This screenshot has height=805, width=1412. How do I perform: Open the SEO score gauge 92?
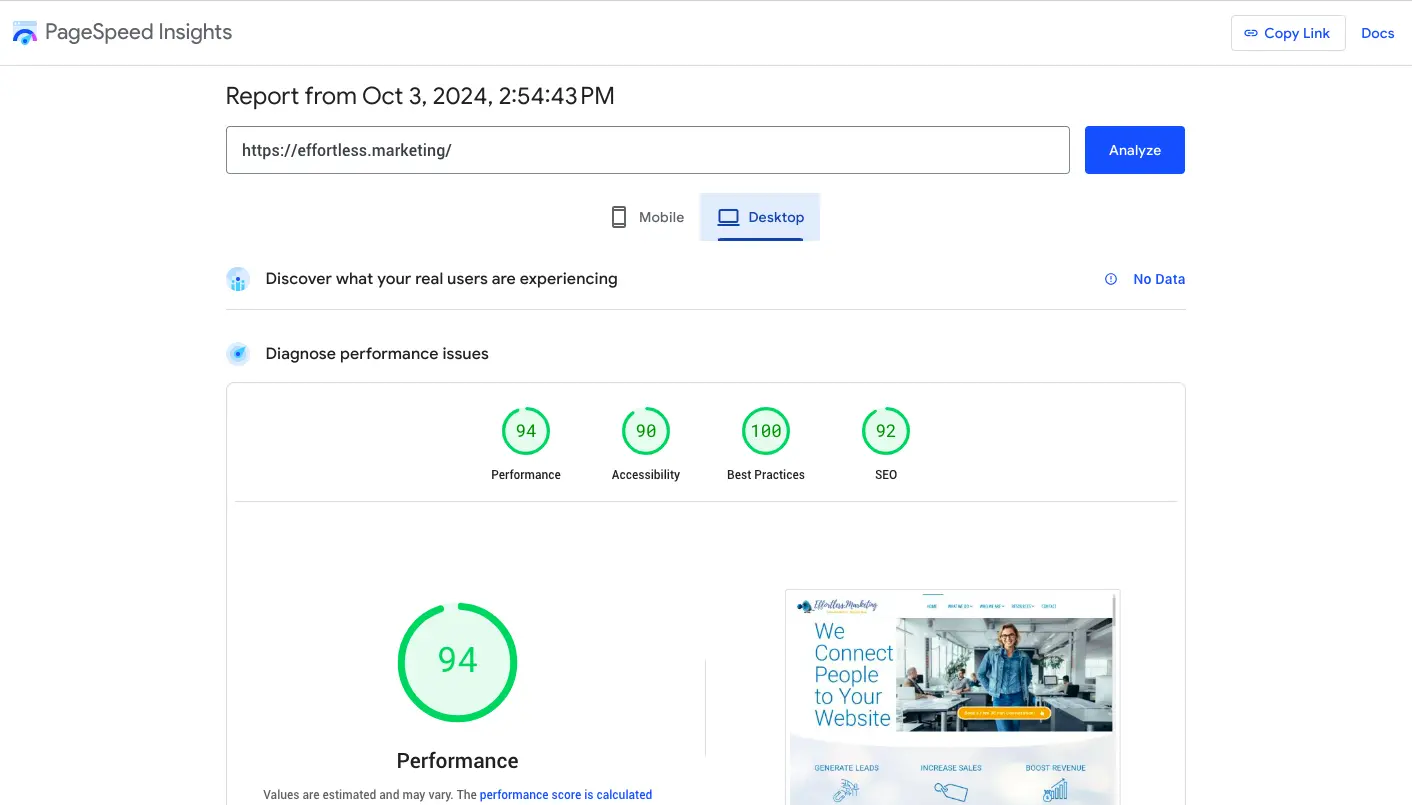point(886,432)
